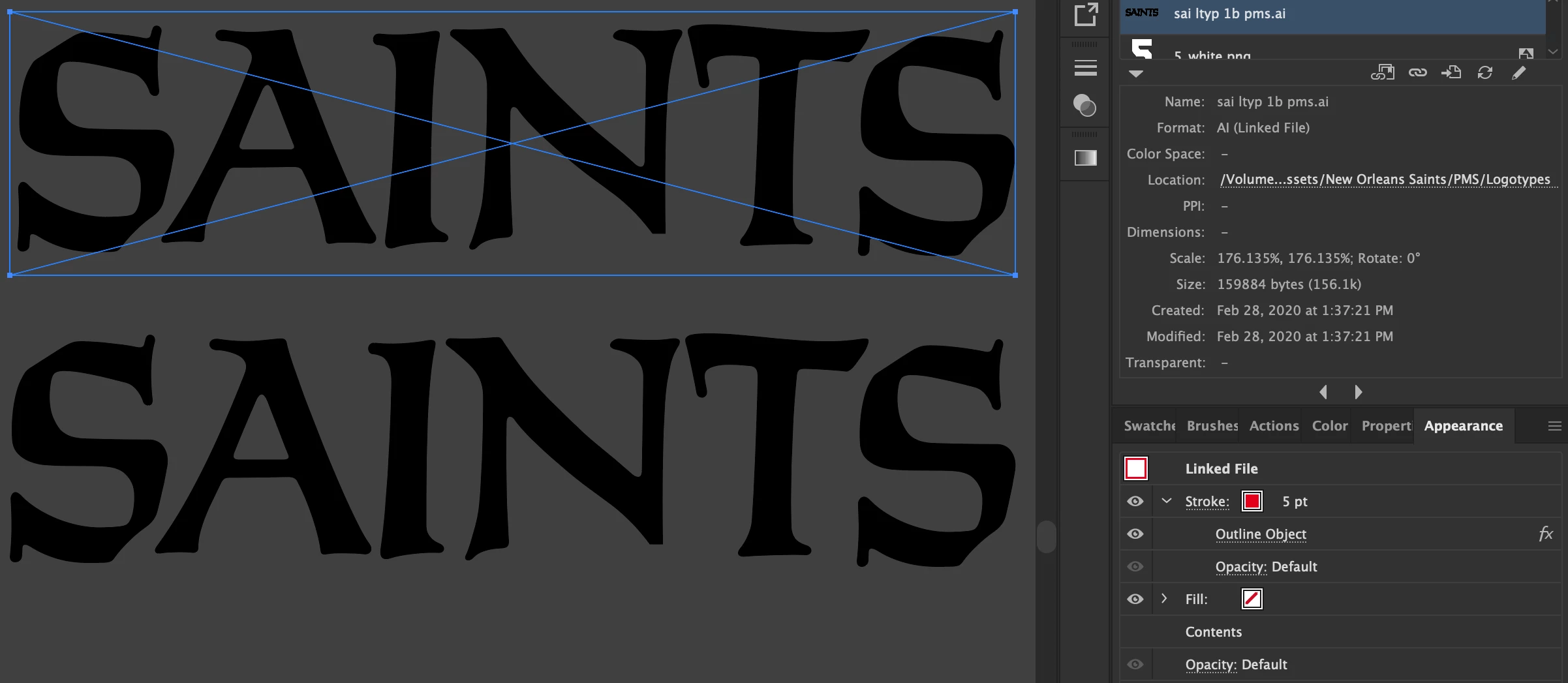Open the Stroke panel icon
This screenshot has height=683, width=1568.
[x=1086, y=68]
